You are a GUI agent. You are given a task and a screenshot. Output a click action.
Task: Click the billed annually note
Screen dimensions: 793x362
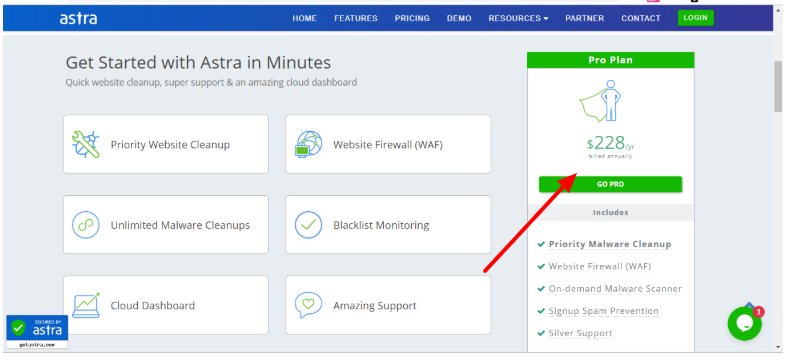click(x=610, y=157)
